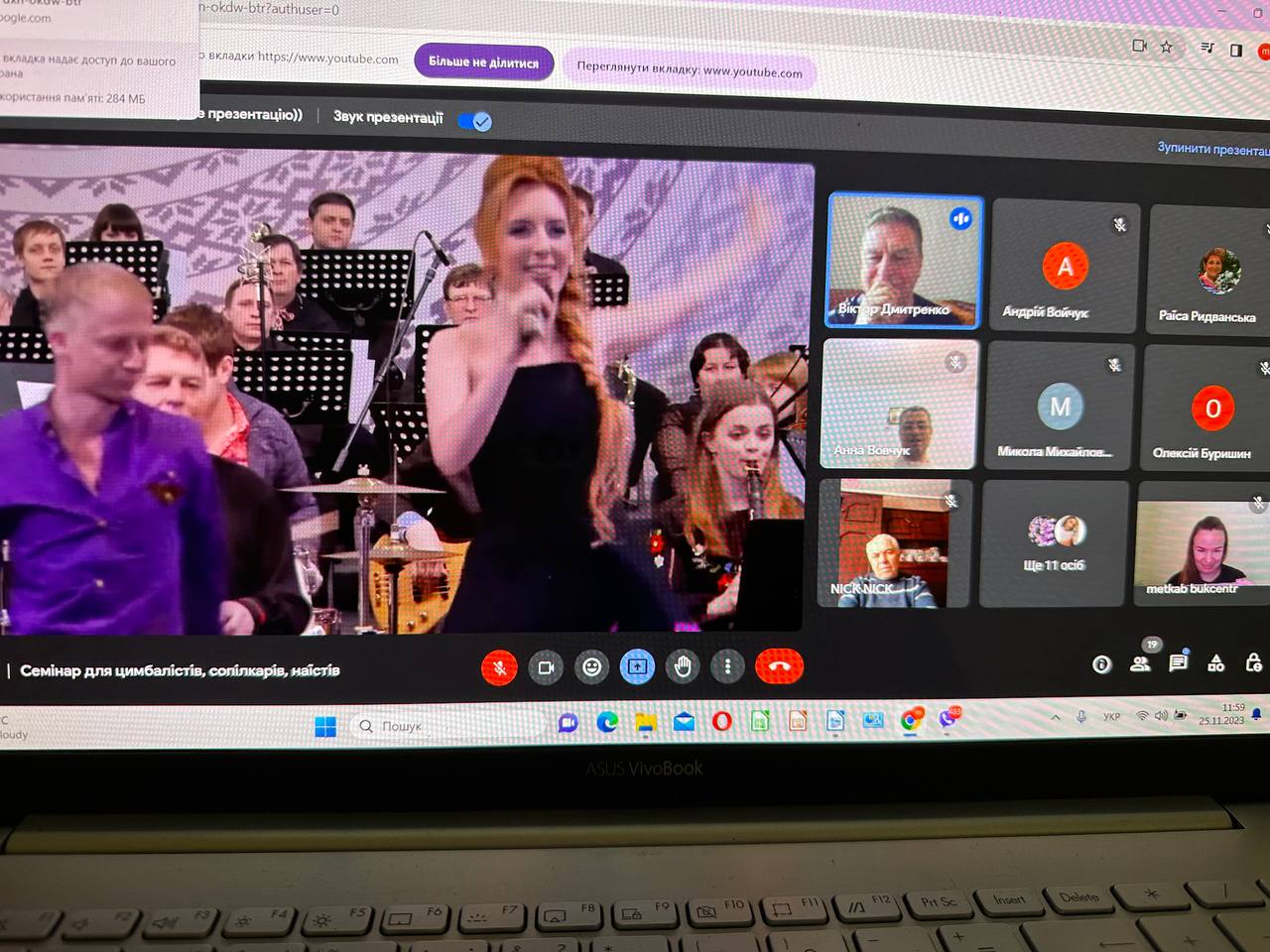Image resolution: width=1270 pixels, height=952 pixels.
Task: Turn on the camera in the call toolbar
Action: click(x=546, y=667)
